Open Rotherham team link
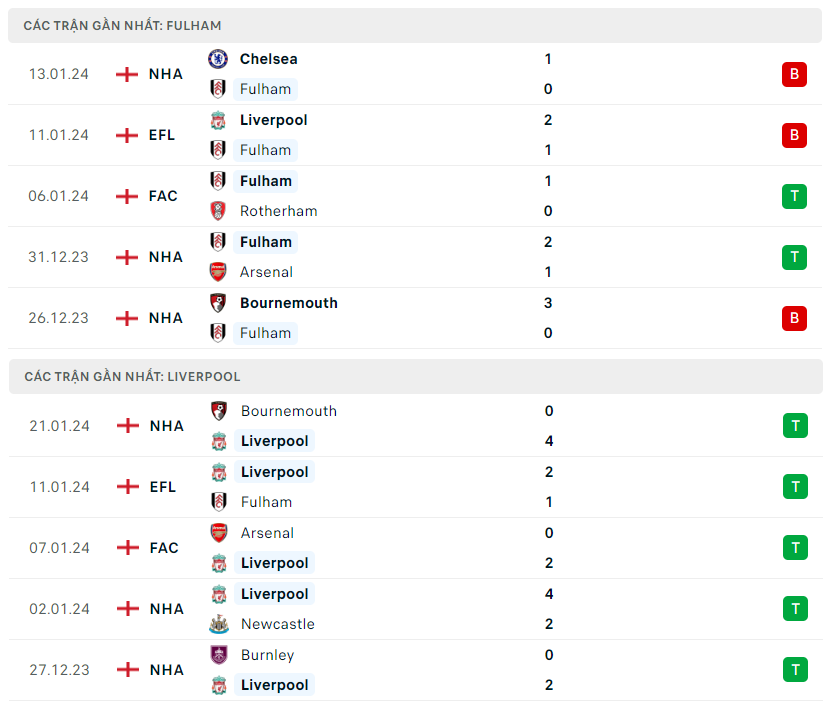This screenshot has width=832, height=710. tap(278, 211)
